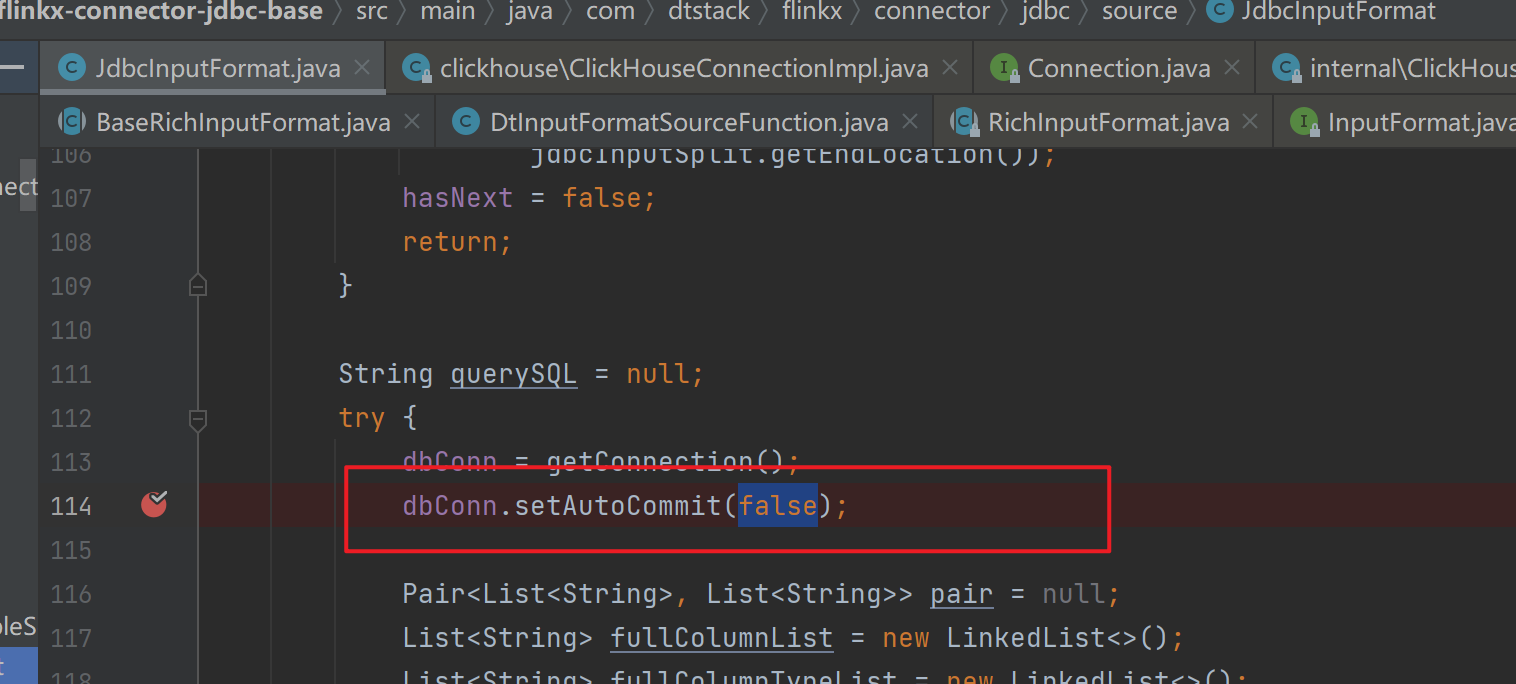Click the class icon on ClickHouseConnectionImpl.java tab

click(x=416, y=67)
